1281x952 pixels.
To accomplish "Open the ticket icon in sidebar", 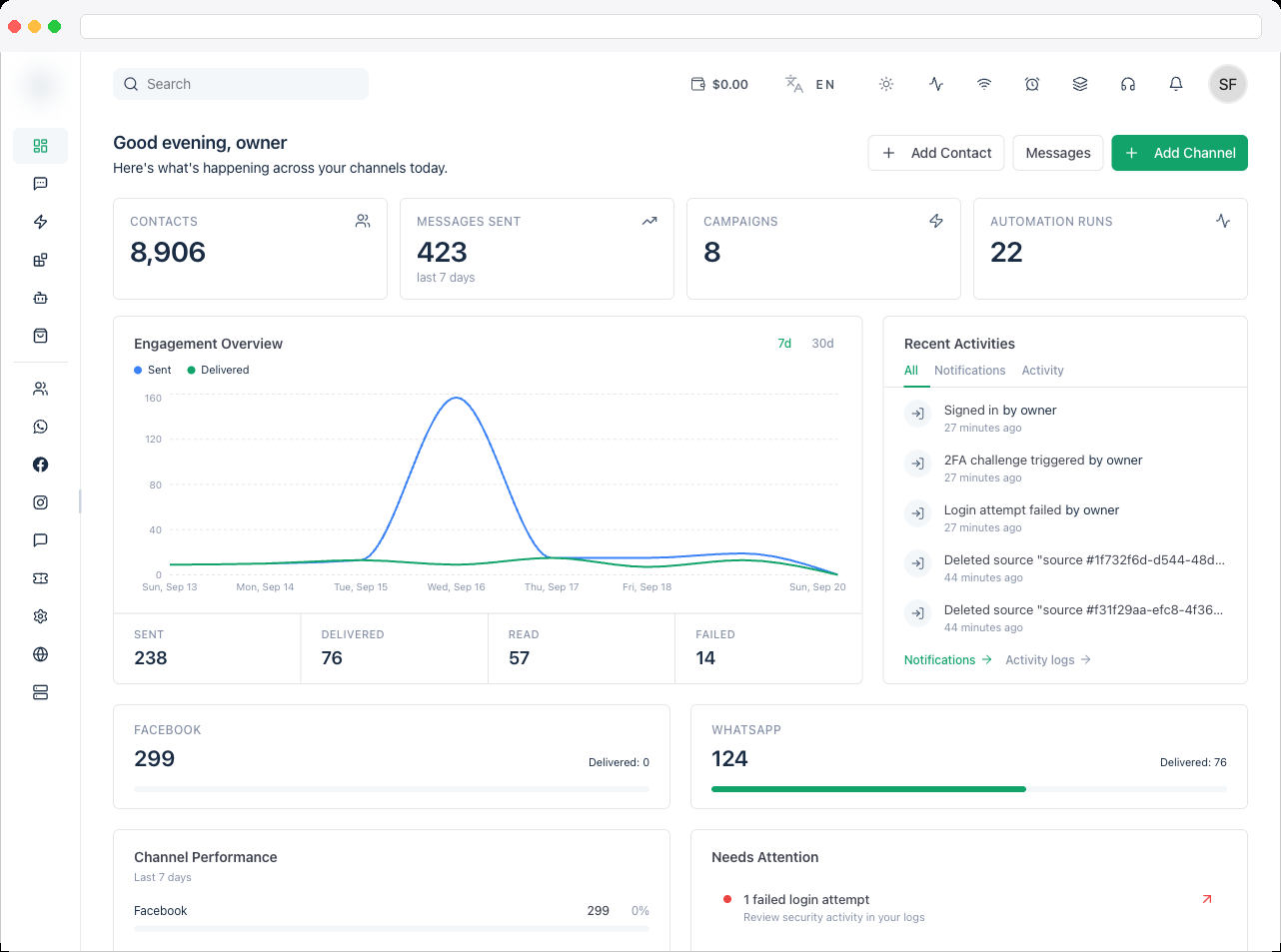I will [x=40, y=578].
